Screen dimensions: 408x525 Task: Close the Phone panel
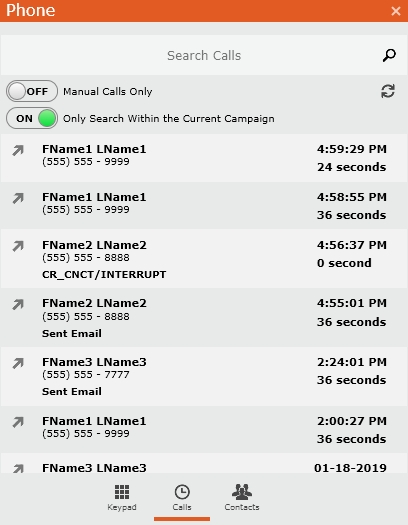(396, 11)
